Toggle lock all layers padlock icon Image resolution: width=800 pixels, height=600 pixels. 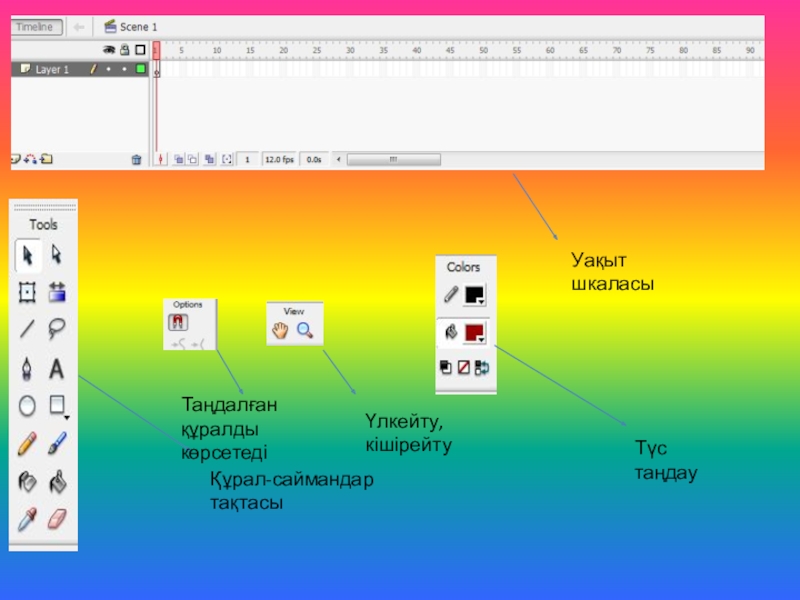point(124,50)
